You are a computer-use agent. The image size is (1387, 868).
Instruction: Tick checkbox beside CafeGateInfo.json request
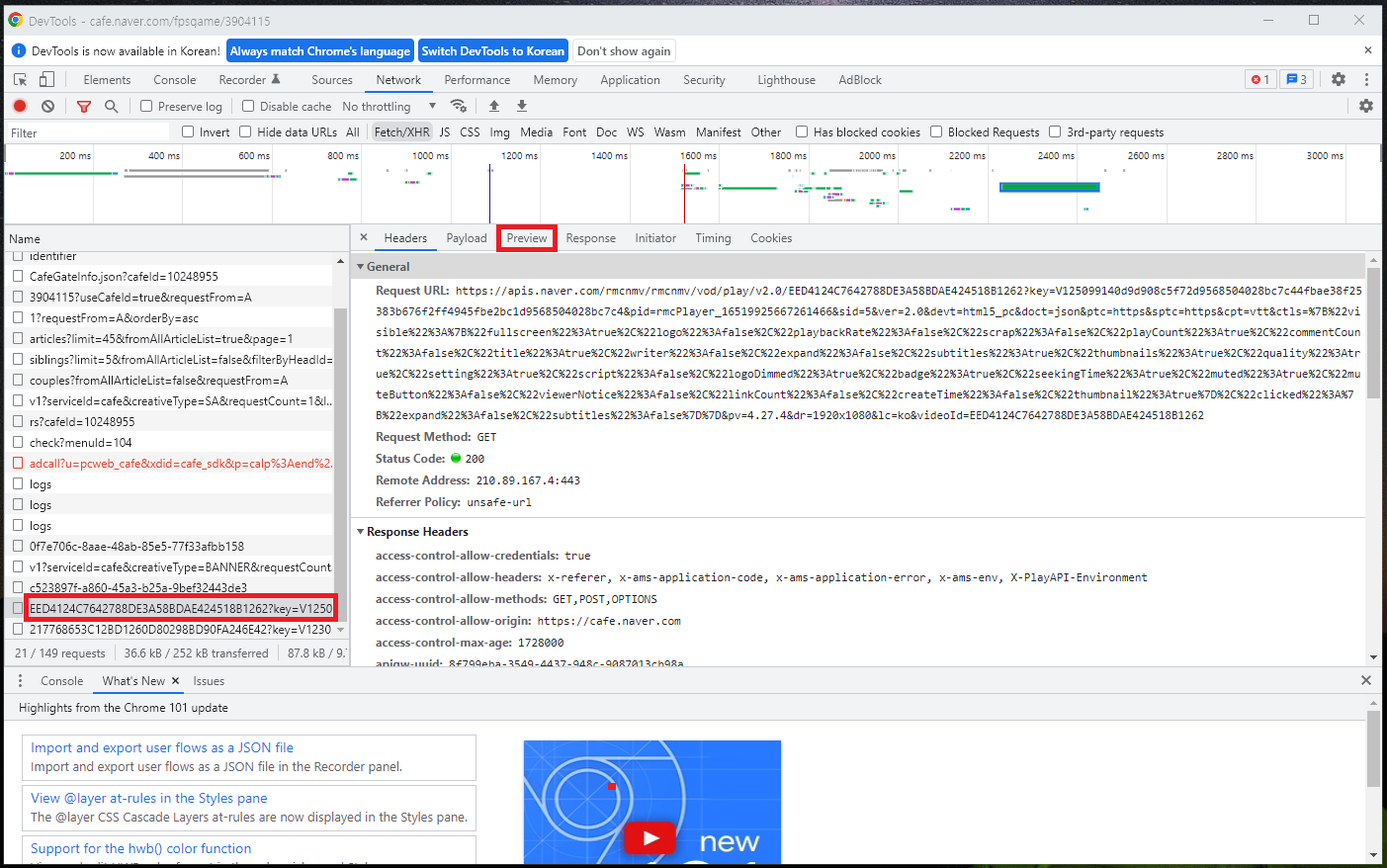click(18, 276)
